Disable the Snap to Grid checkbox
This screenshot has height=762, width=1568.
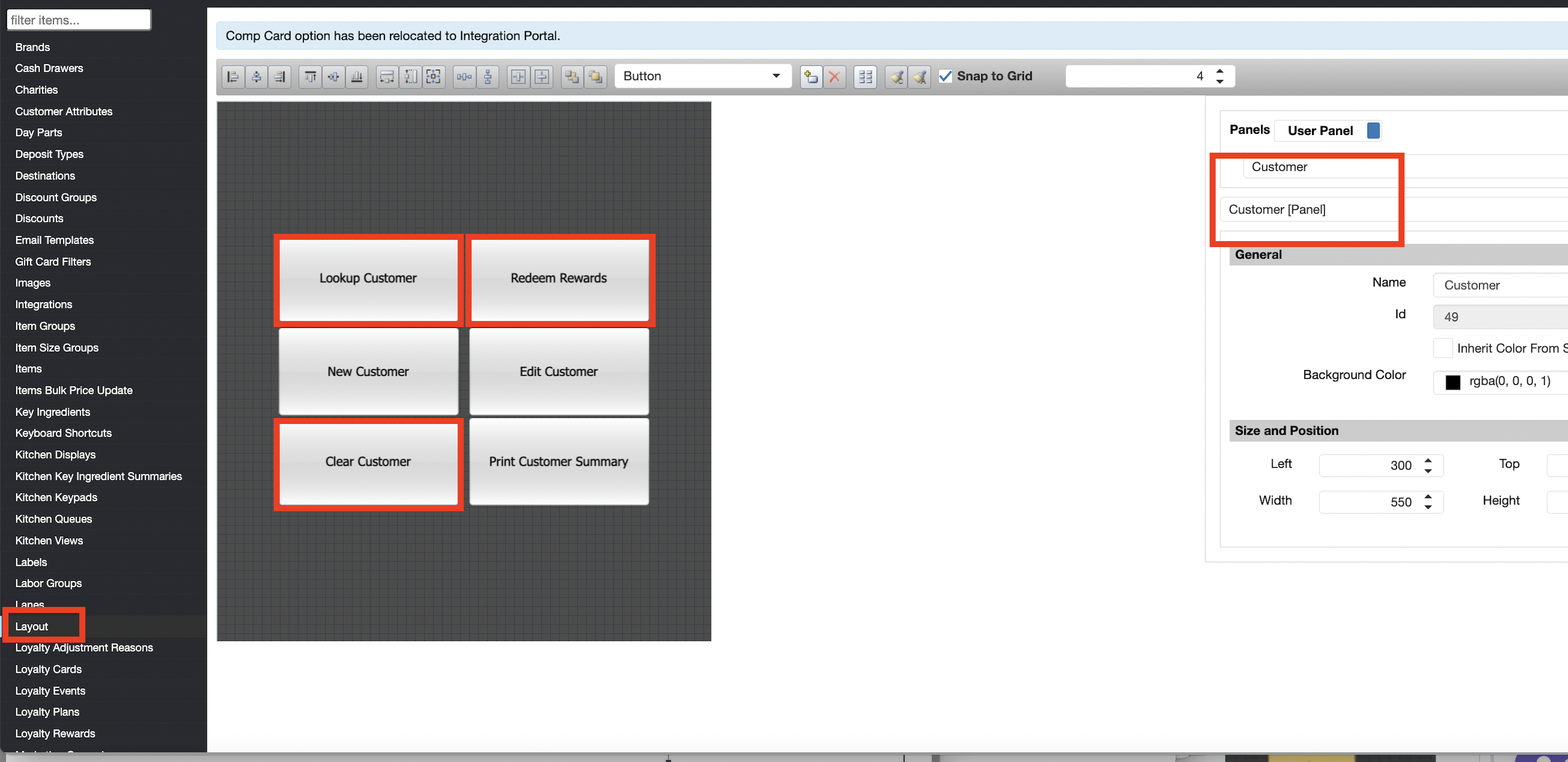945,76
